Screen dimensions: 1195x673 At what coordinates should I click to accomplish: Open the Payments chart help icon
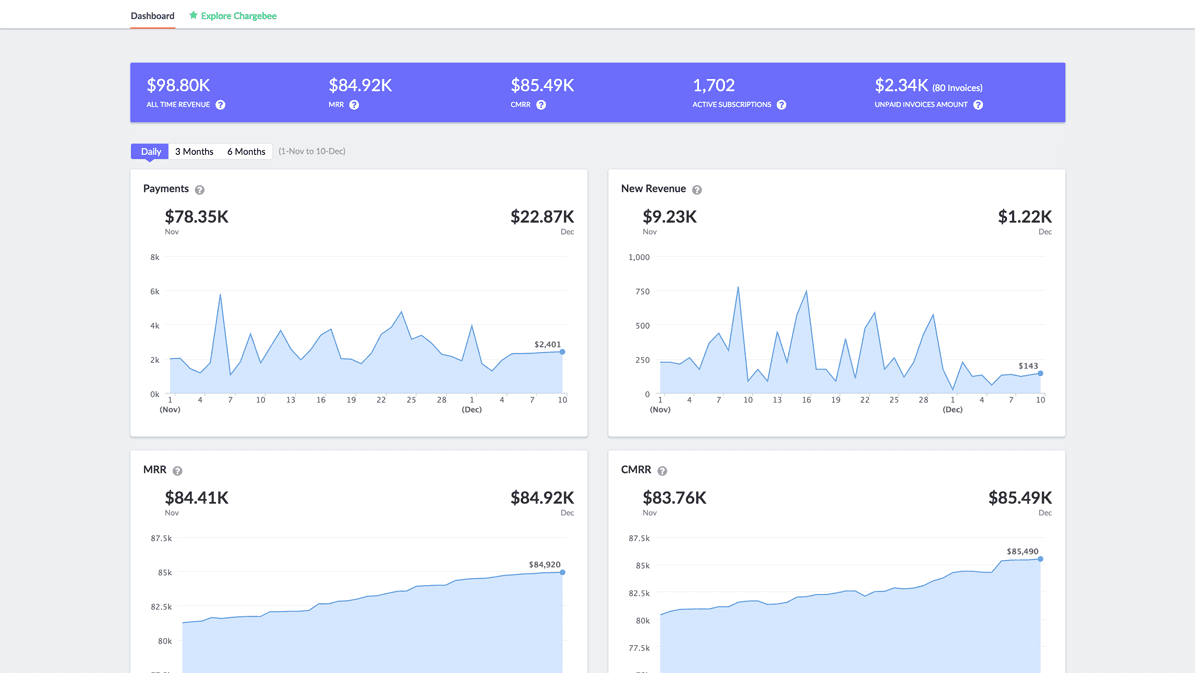click(201, 188)
